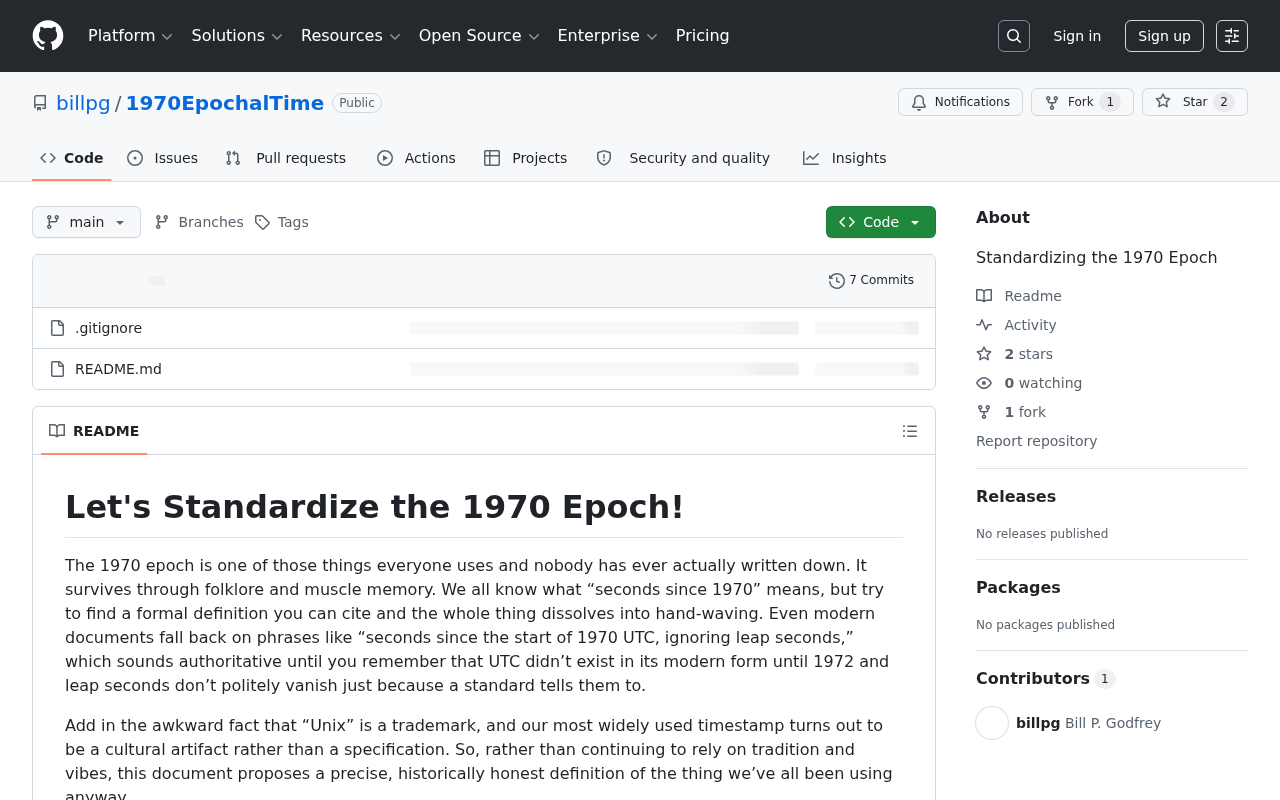Click the Star icon in header
Viewport: 1280px width, 800px height.
1163,102
